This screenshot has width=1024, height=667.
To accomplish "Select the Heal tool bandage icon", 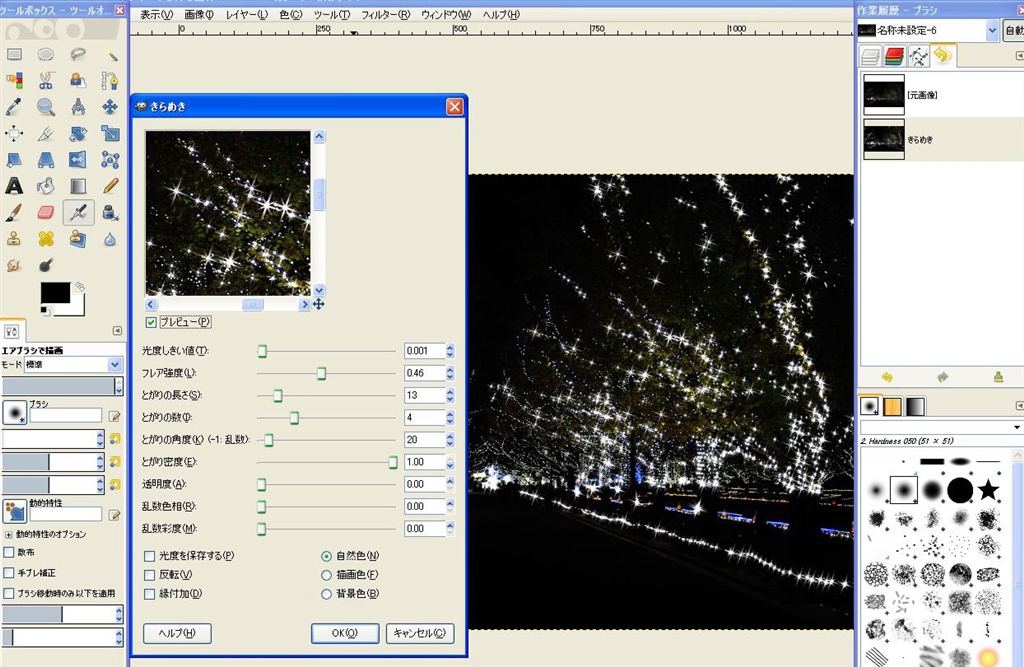I will [x=46, y=238].
